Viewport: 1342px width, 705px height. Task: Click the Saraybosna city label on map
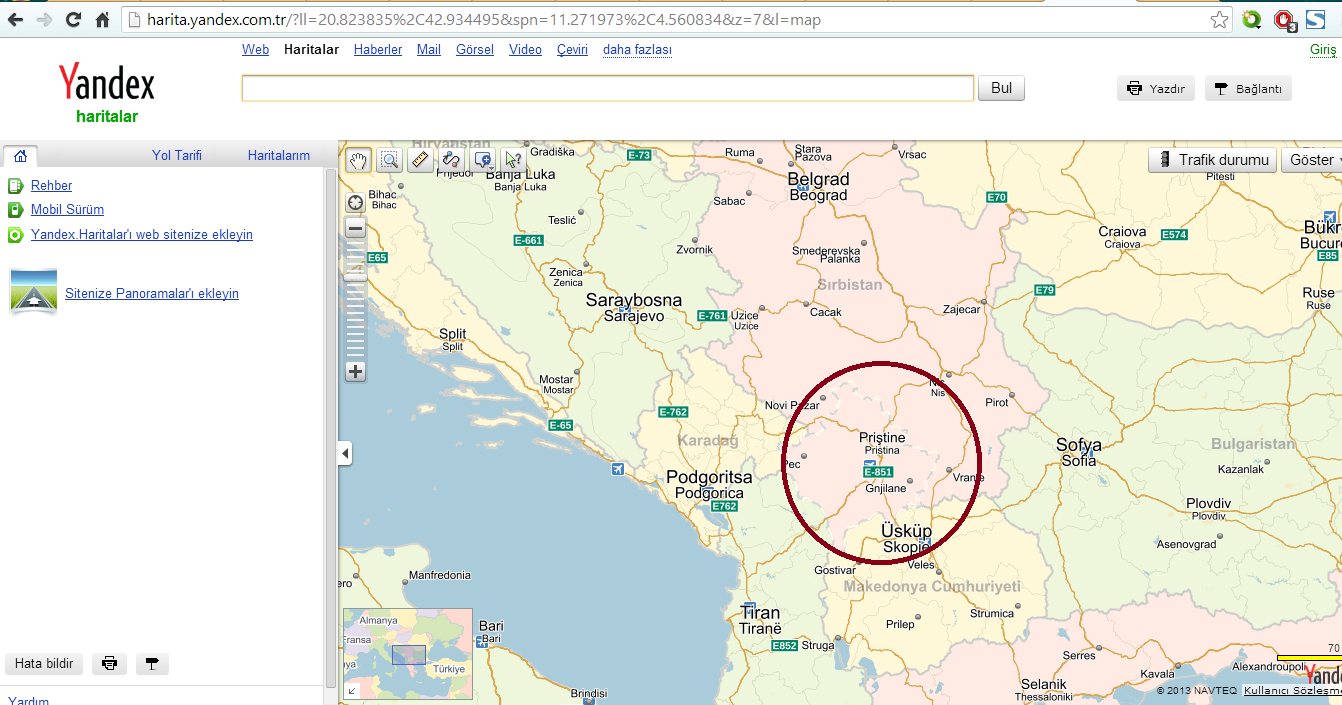coord(634,300)
